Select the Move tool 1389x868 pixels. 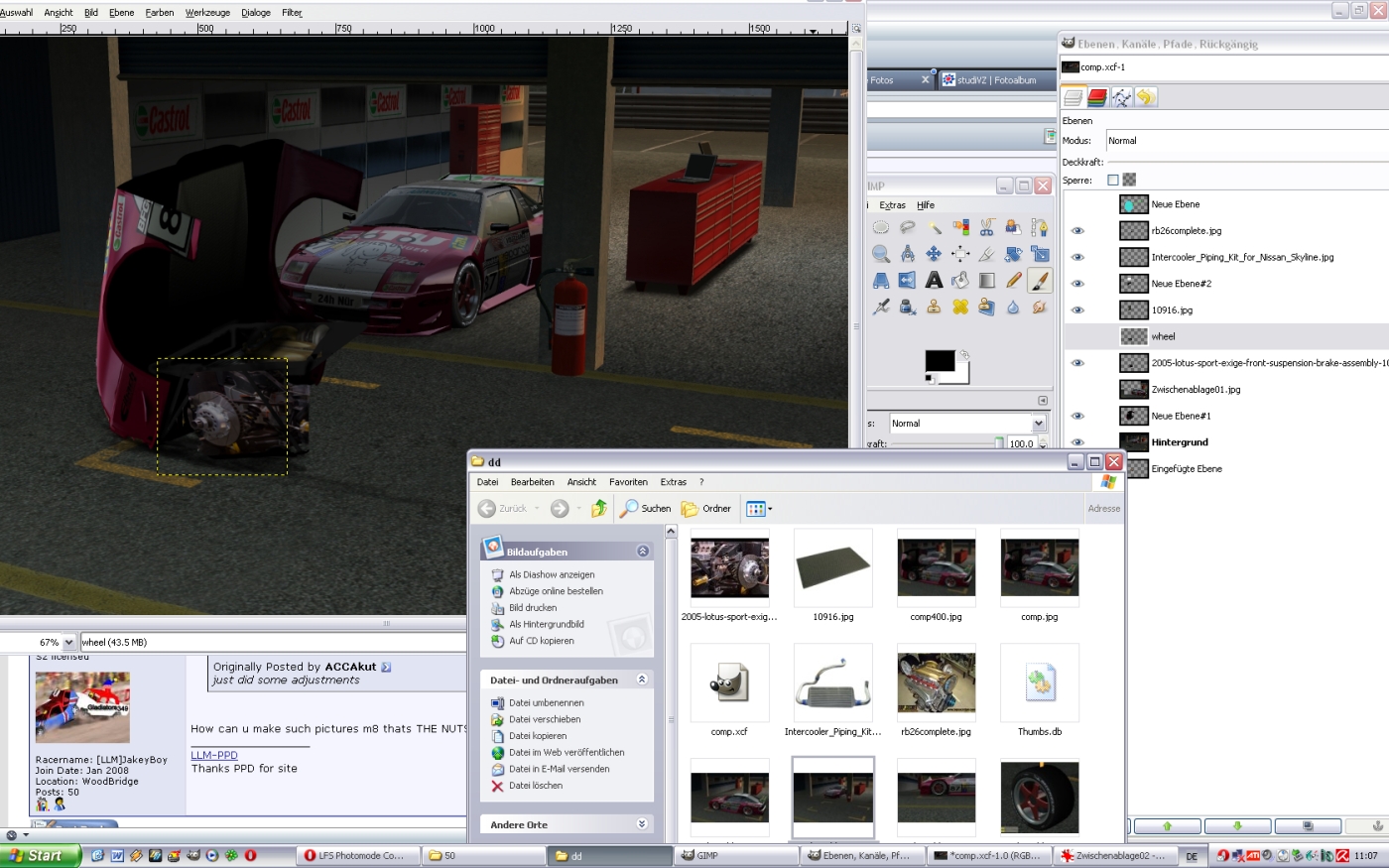point(934,254)
